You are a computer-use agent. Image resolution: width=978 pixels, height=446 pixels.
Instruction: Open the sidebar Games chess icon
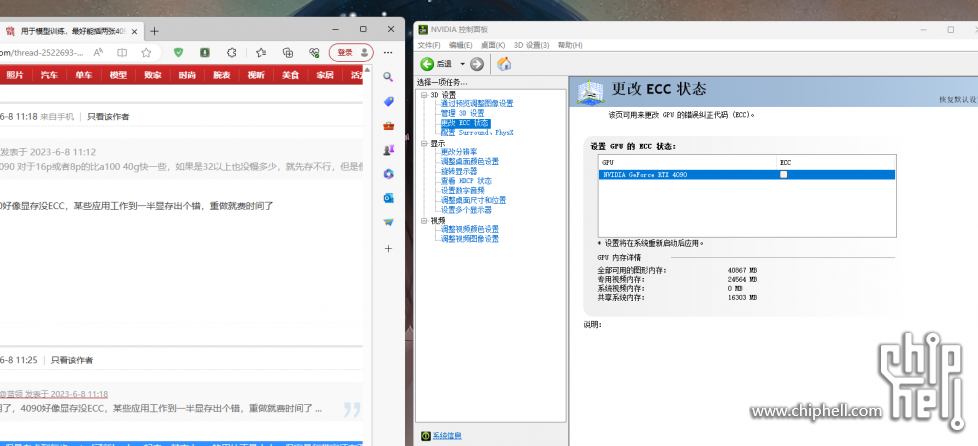389,150
